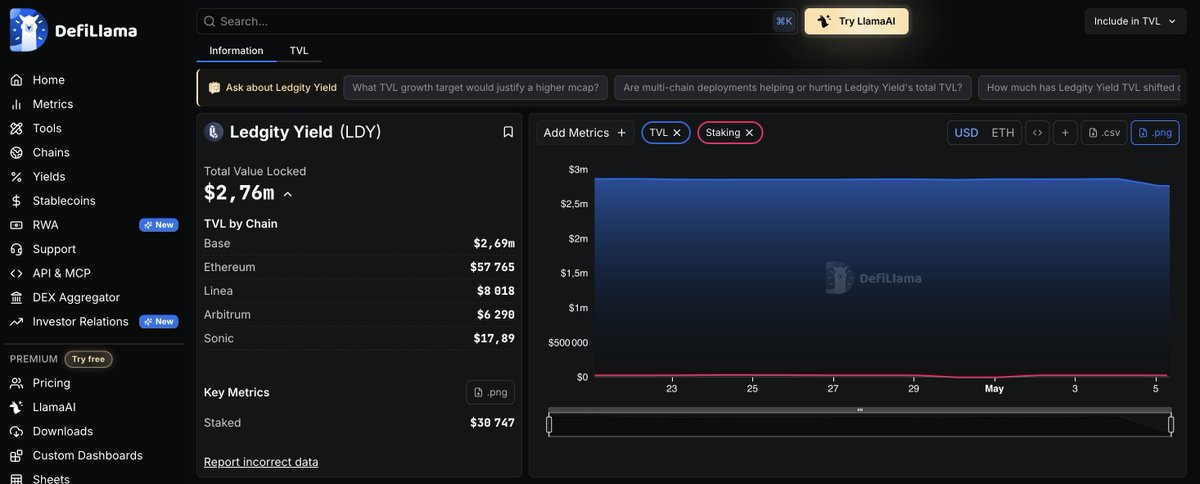The width and height of the screenshot is (1200, 484).
Task: Go to Stablecoins in sidebar
Action: pos(64,201)
